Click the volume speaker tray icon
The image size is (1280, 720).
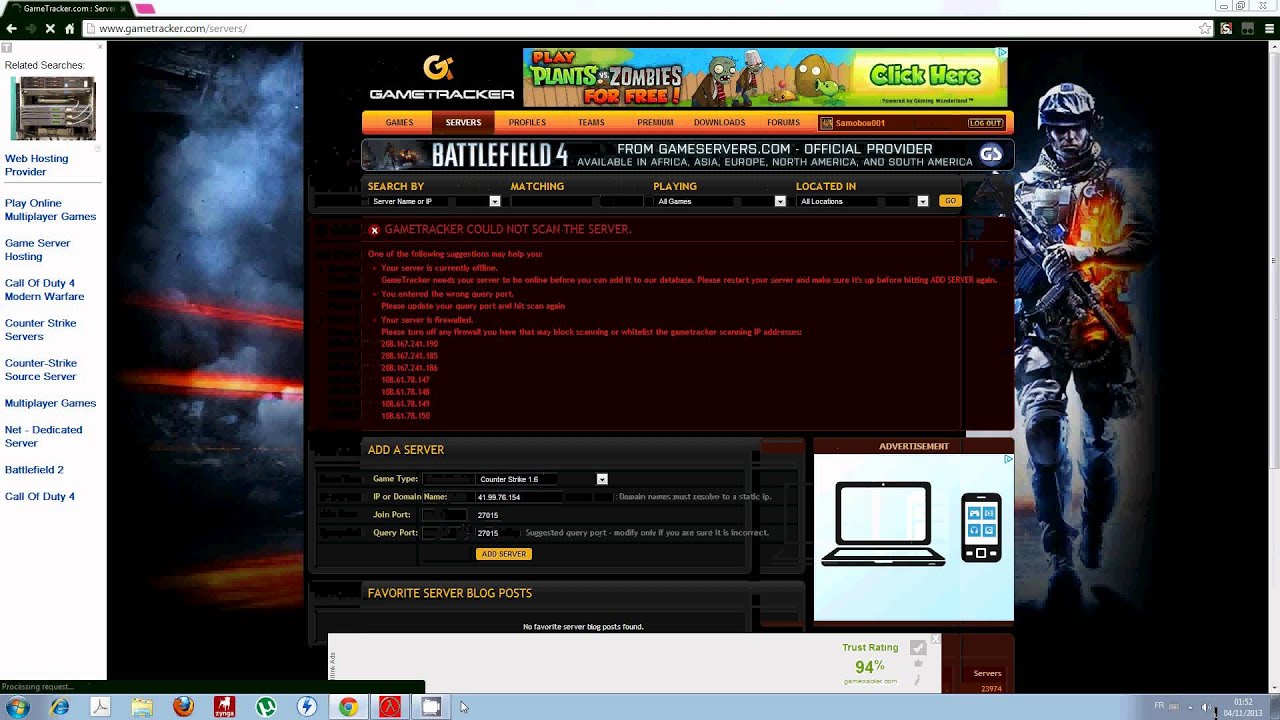1205,706
